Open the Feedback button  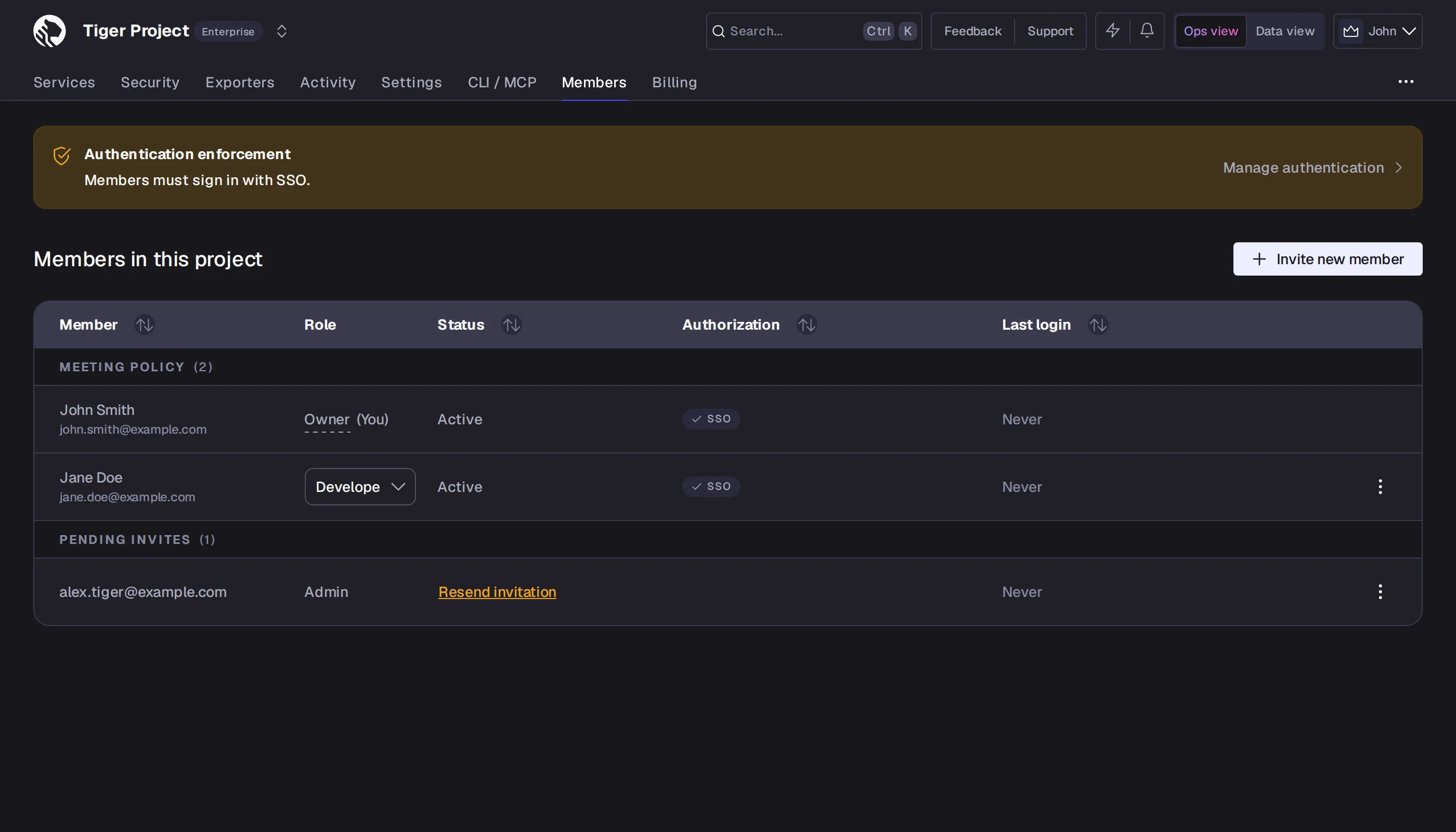(972, 31)
